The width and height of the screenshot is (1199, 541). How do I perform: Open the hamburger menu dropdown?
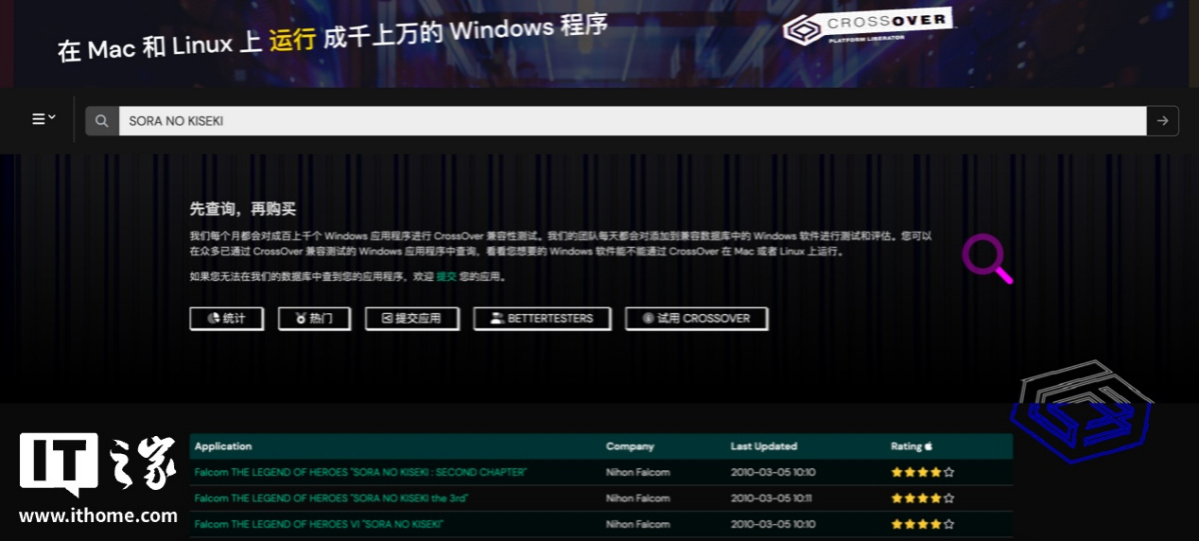43,119
